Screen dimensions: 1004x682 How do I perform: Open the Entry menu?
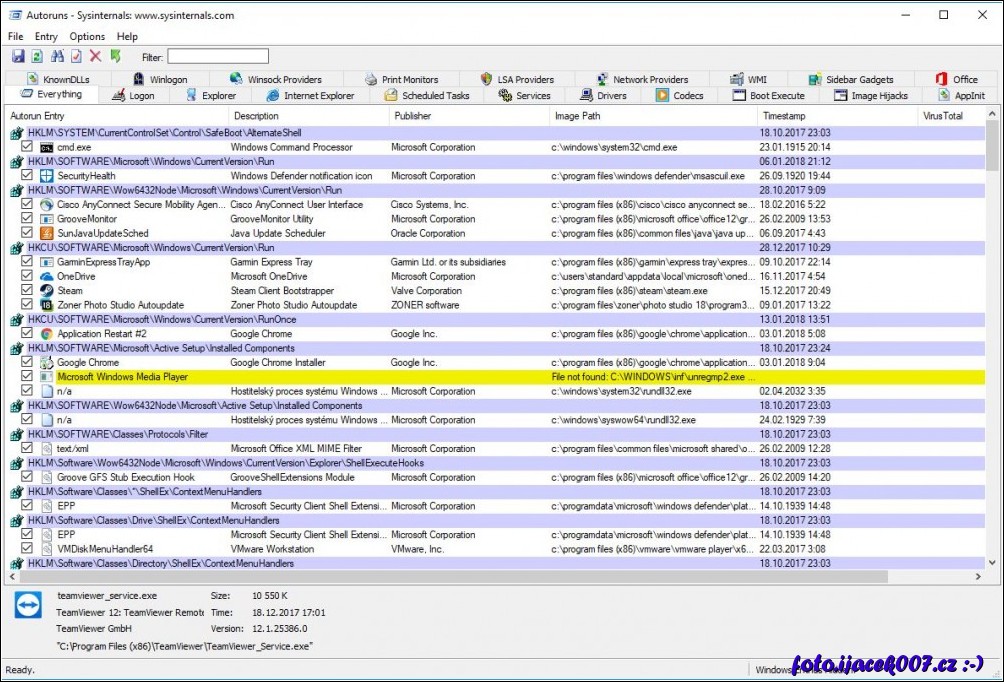point(46,36)
